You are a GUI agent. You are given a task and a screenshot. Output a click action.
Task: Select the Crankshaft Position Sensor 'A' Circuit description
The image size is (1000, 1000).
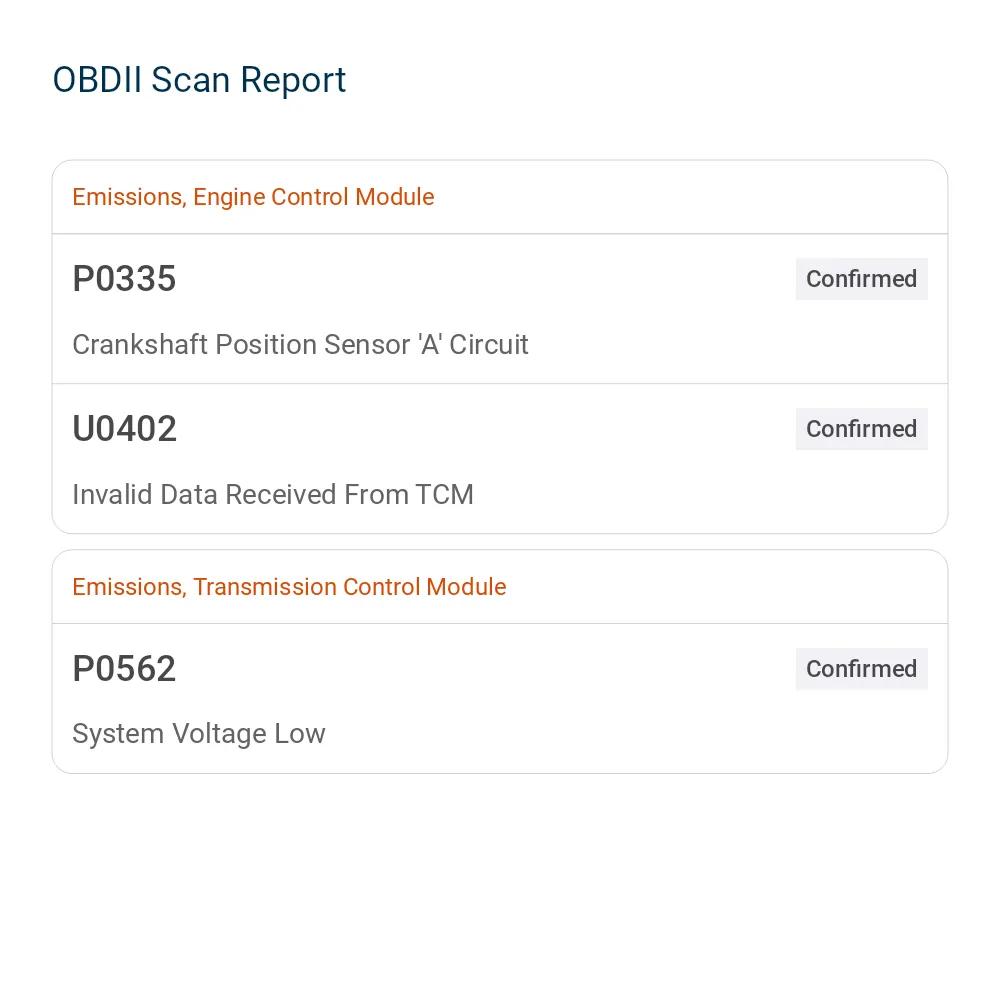(300, 344)
